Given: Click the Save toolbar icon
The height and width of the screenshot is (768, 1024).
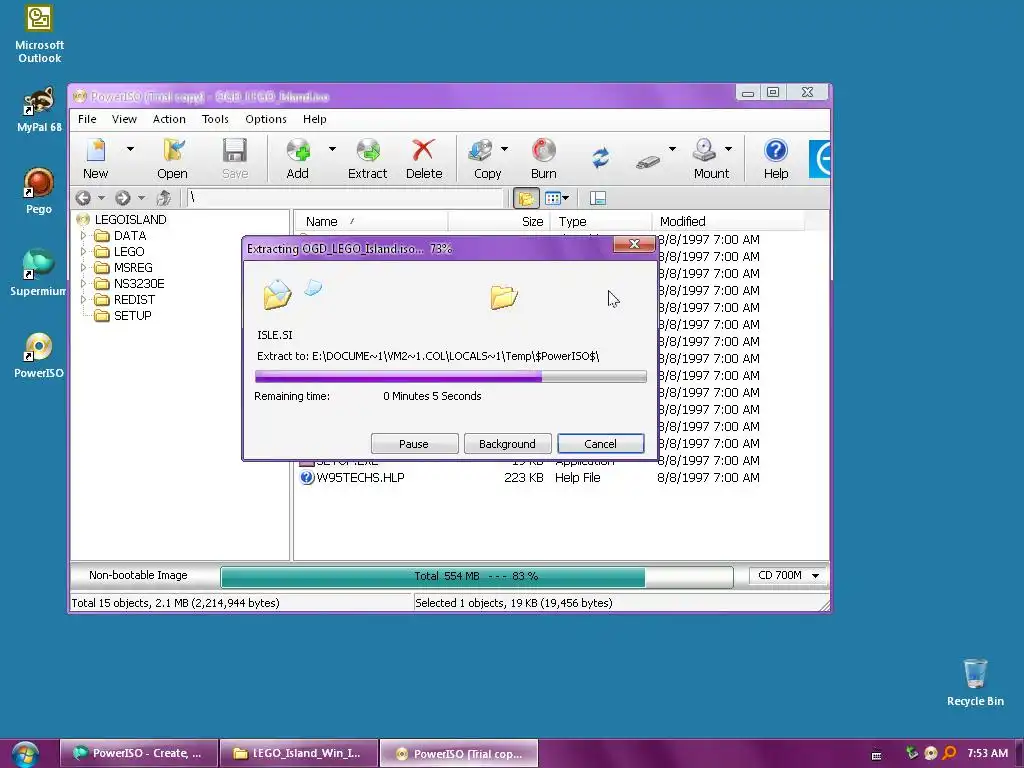Looking at the screenshot, I should pyautogui.click(x=234, y=159).
